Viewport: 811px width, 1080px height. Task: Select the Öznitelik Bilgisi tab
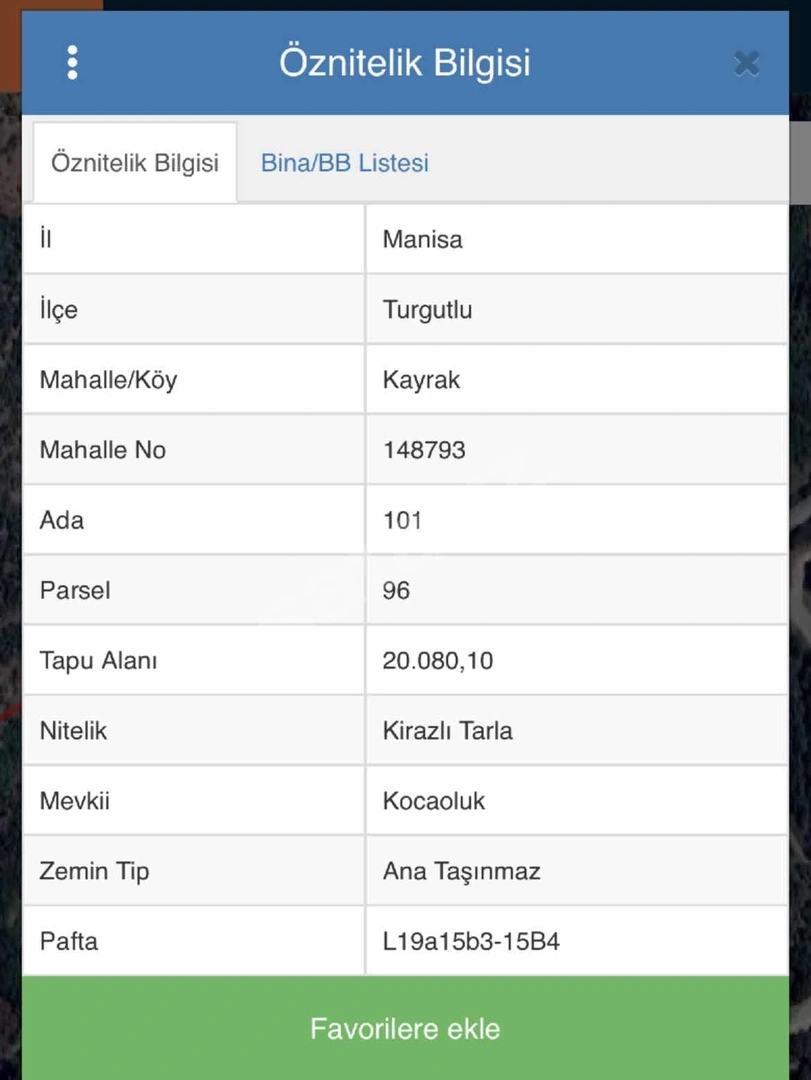pos(135,163)
